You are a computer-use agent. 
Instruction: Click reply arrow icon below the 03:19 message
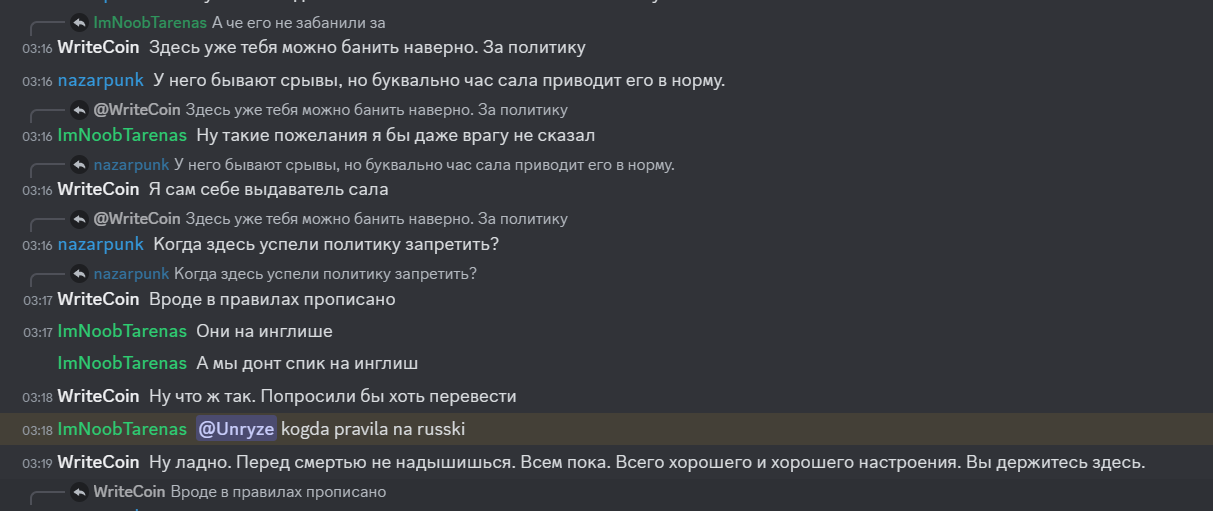tap(79, 492)
